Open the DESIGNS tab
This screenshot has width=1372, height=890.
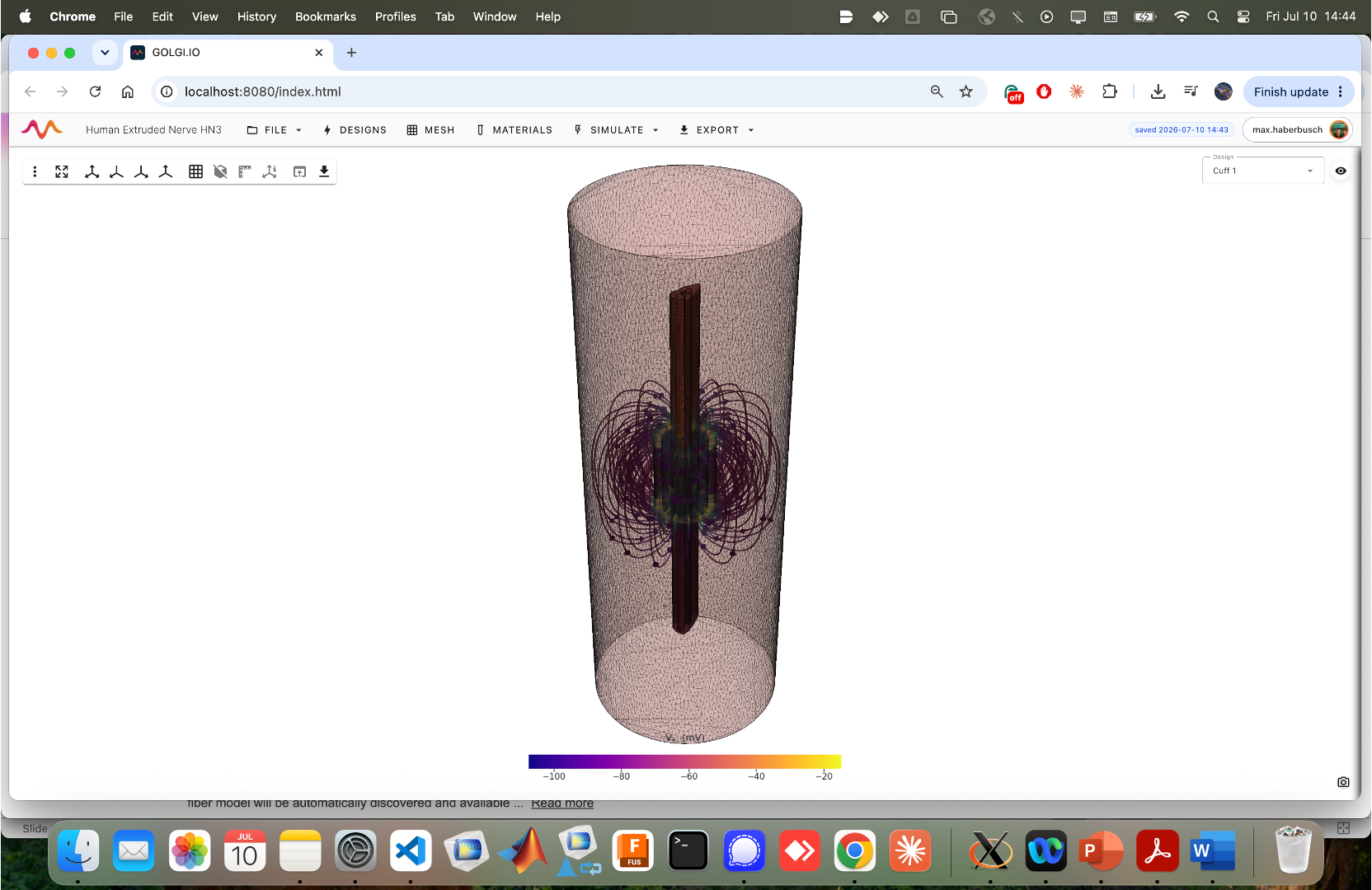(355, 130)
